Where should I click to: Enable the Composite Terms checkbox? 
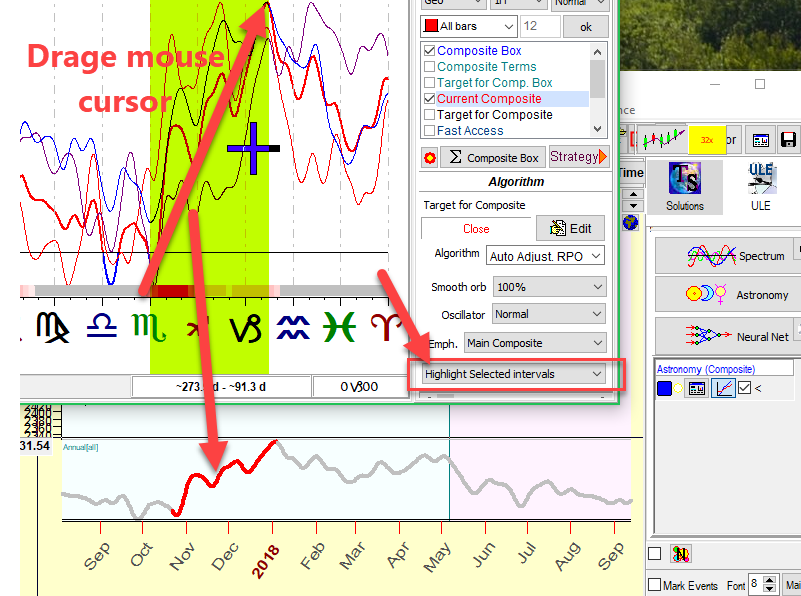point(430,67)
